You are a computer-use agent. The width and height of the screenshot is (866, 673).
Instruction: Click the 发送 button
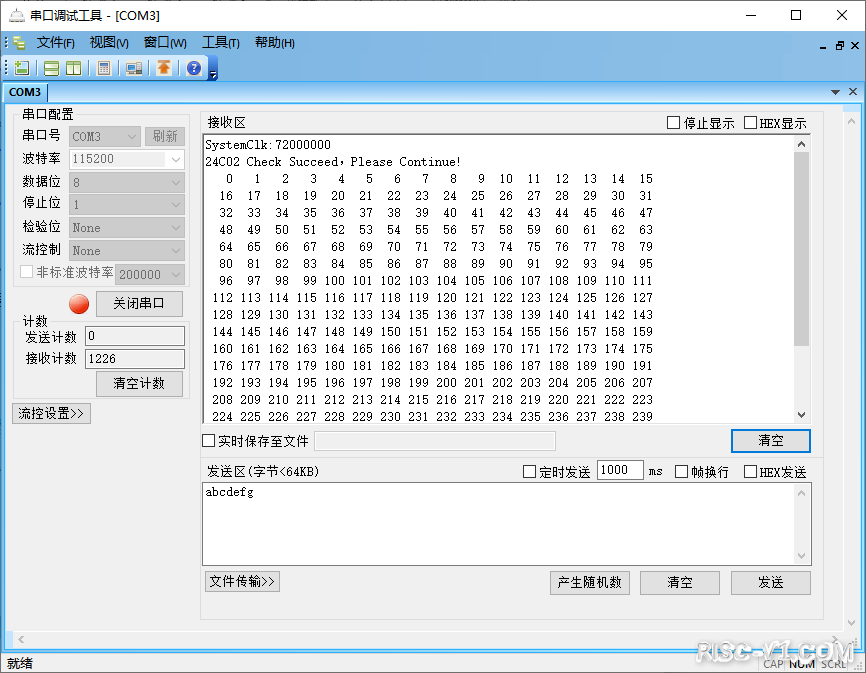pyautogui.click(x=770, y=583)
